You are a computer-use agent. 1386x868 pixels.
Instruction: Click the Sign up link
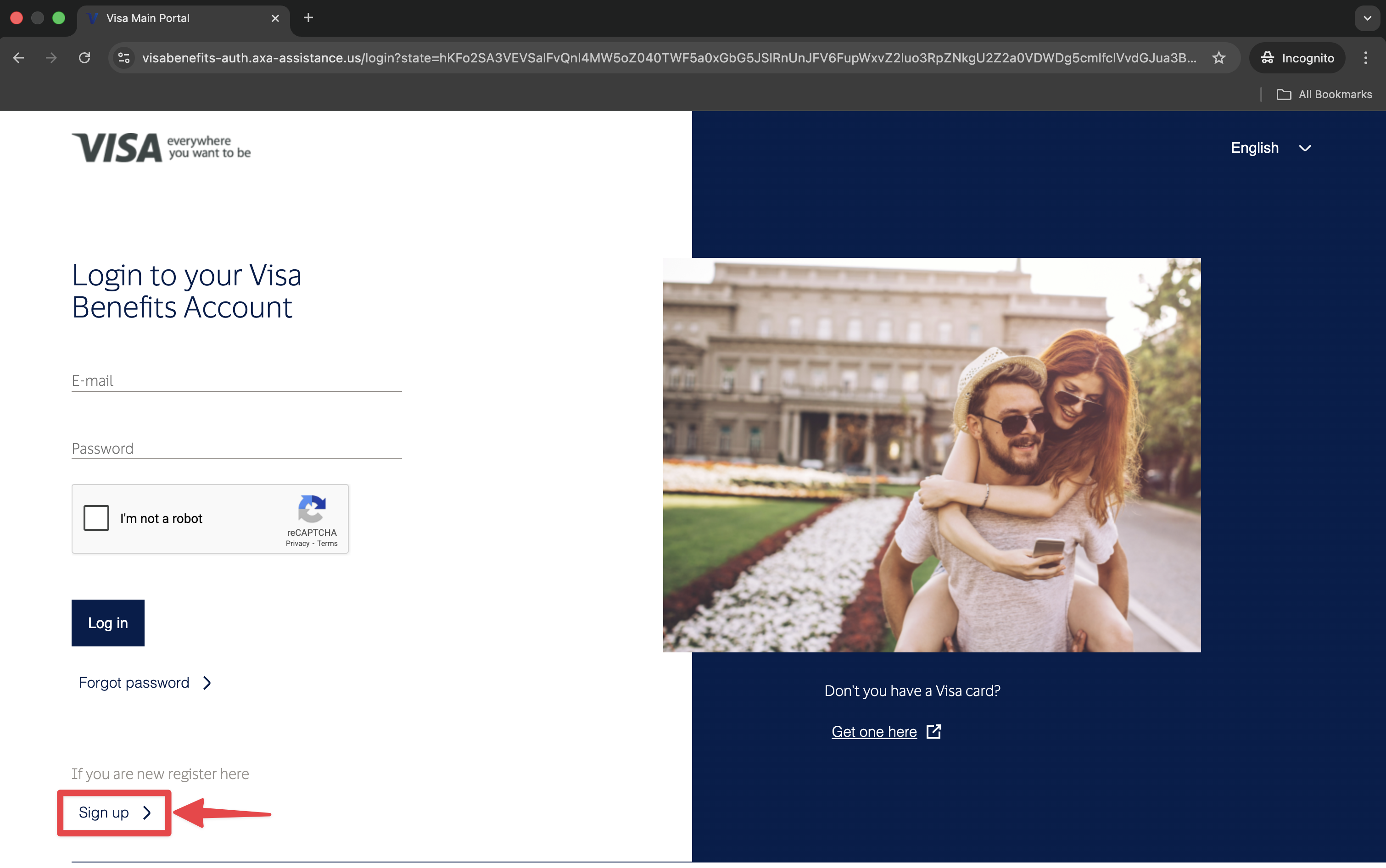104,813
